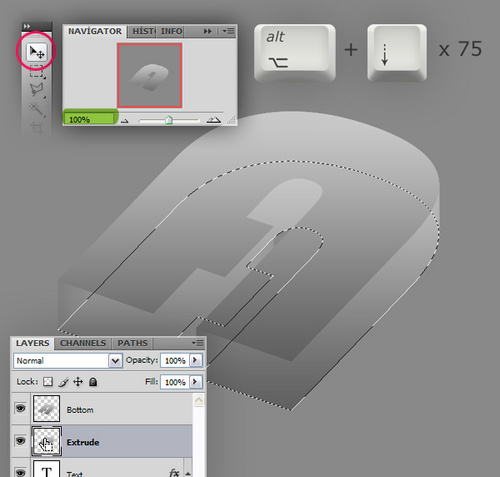
Task: Select the Rectangular Marquee tool
Action: (x=37, y=71)
